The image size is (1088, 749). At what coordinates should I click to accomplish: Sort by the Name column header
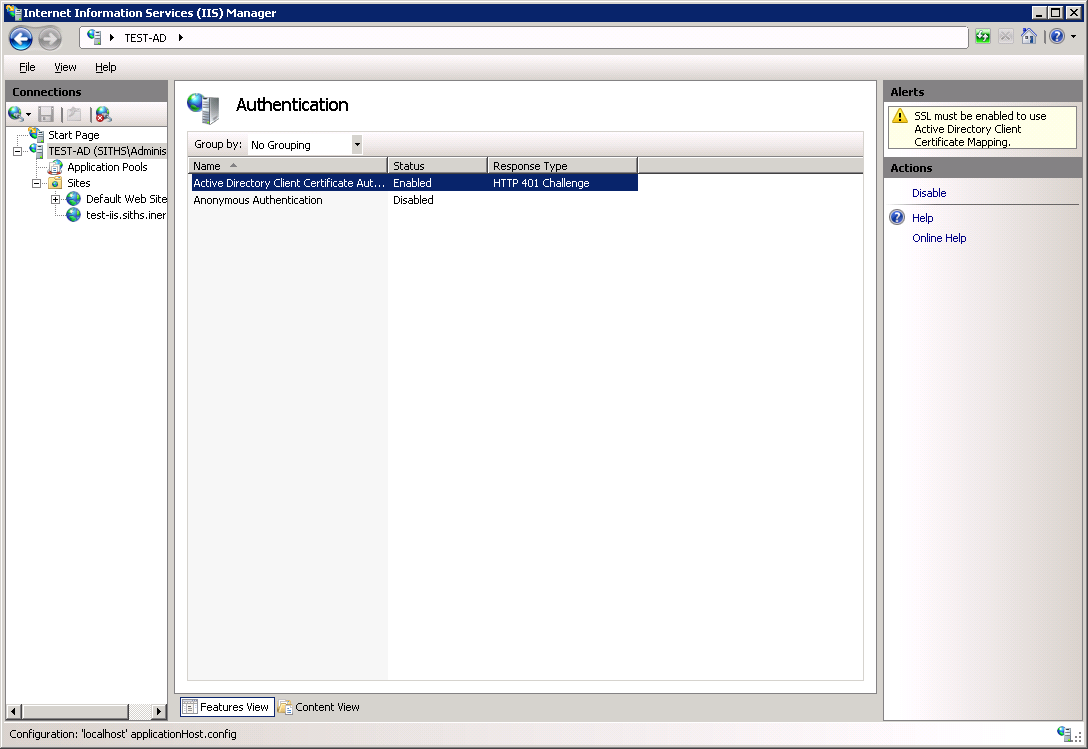[x=288, y=166]
